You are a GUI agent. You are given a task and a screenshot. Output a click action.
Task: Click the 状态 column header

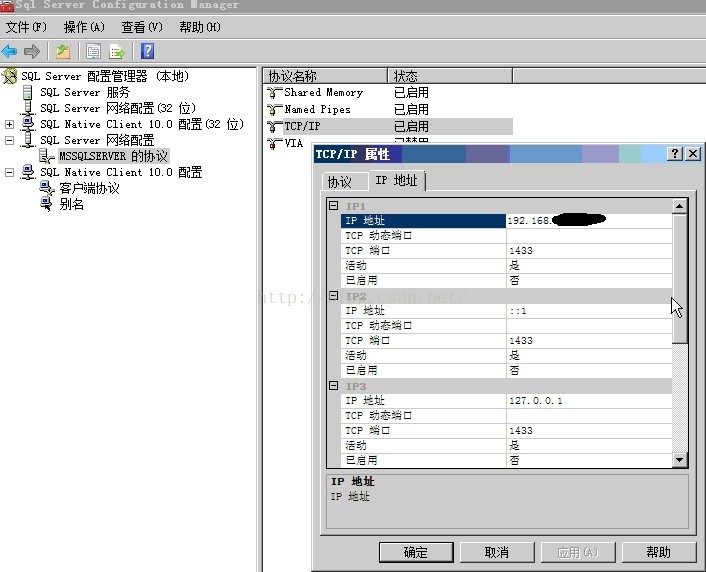click(x=450, y=76)
